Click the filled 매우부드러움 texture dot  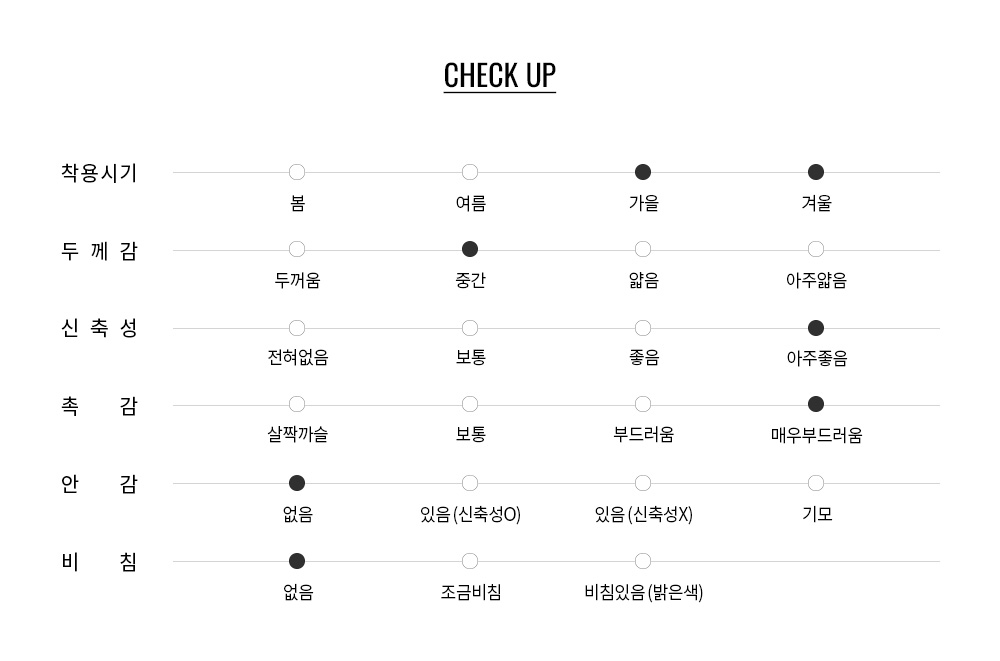(816, 405)
